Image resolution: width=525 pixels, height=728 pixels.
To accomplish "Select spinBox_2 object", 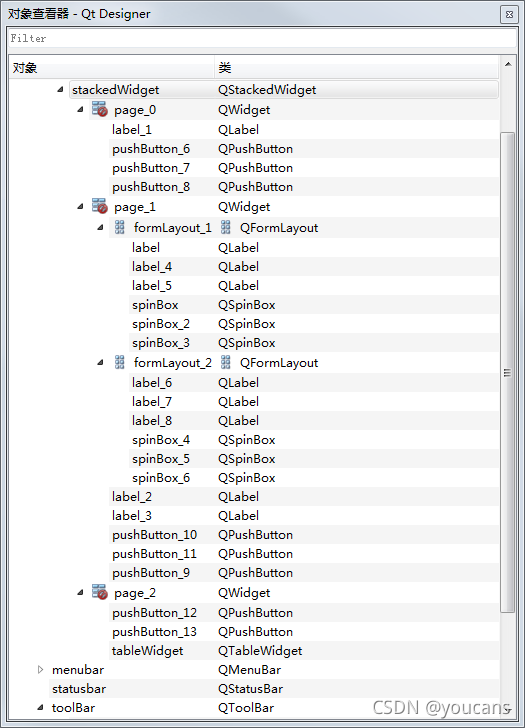I will click(x=161, y=324).
